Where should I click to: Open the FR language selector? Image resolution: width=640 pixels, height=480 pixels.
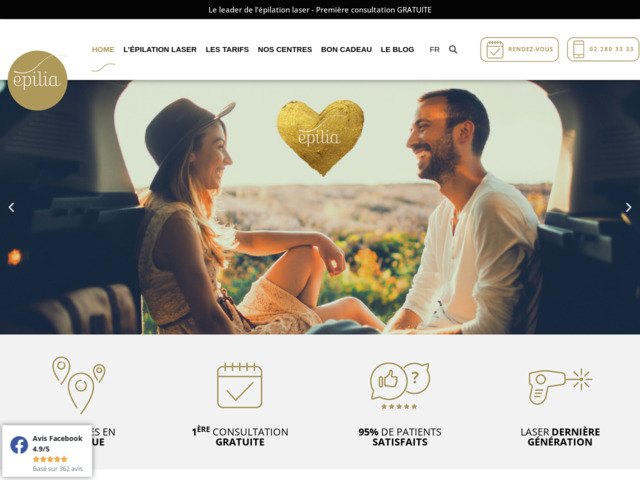(x=434, y=49)
